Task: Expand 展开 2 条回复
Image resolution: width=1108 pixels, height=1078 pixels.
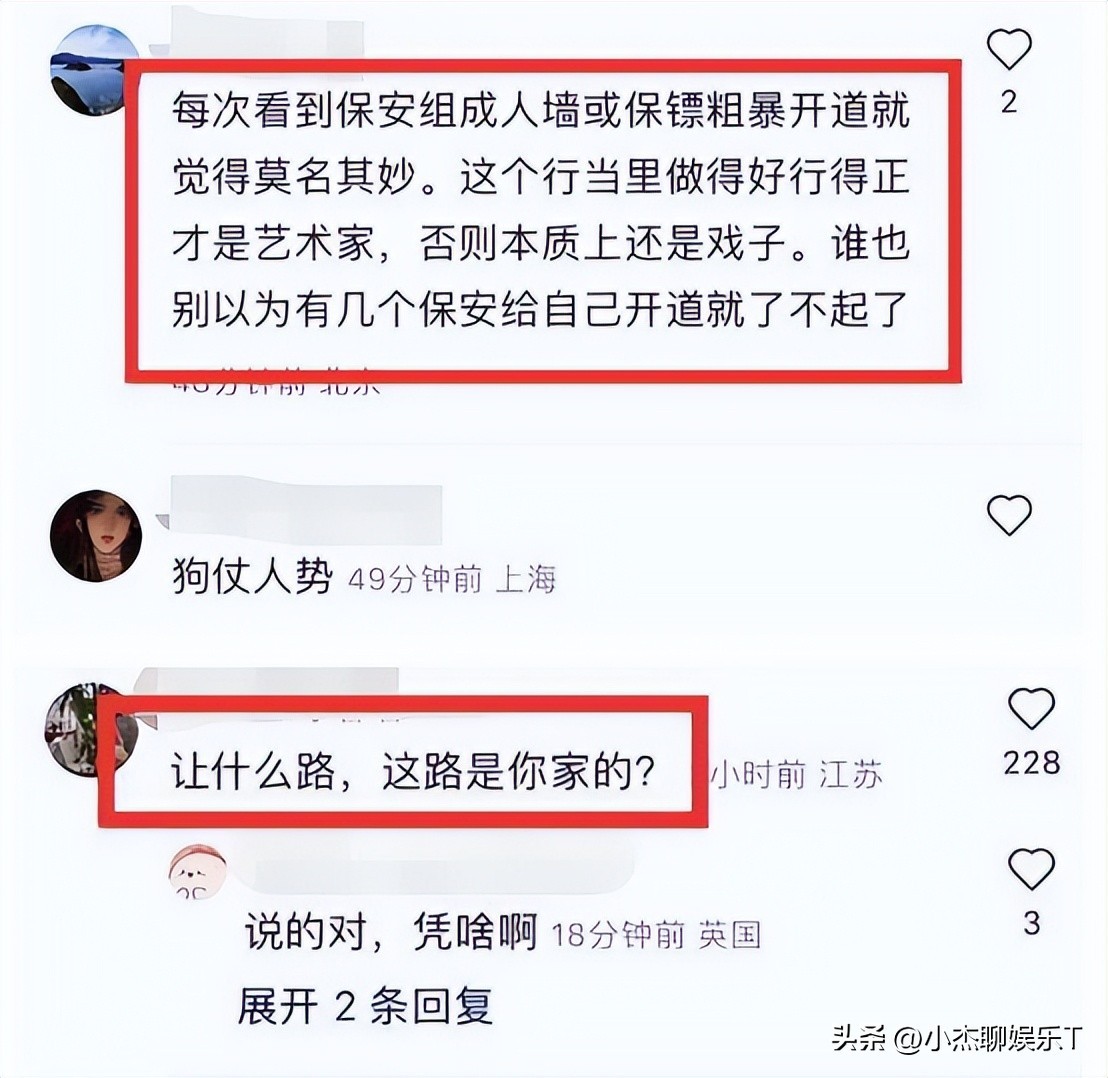Action: pos(365,1006)
